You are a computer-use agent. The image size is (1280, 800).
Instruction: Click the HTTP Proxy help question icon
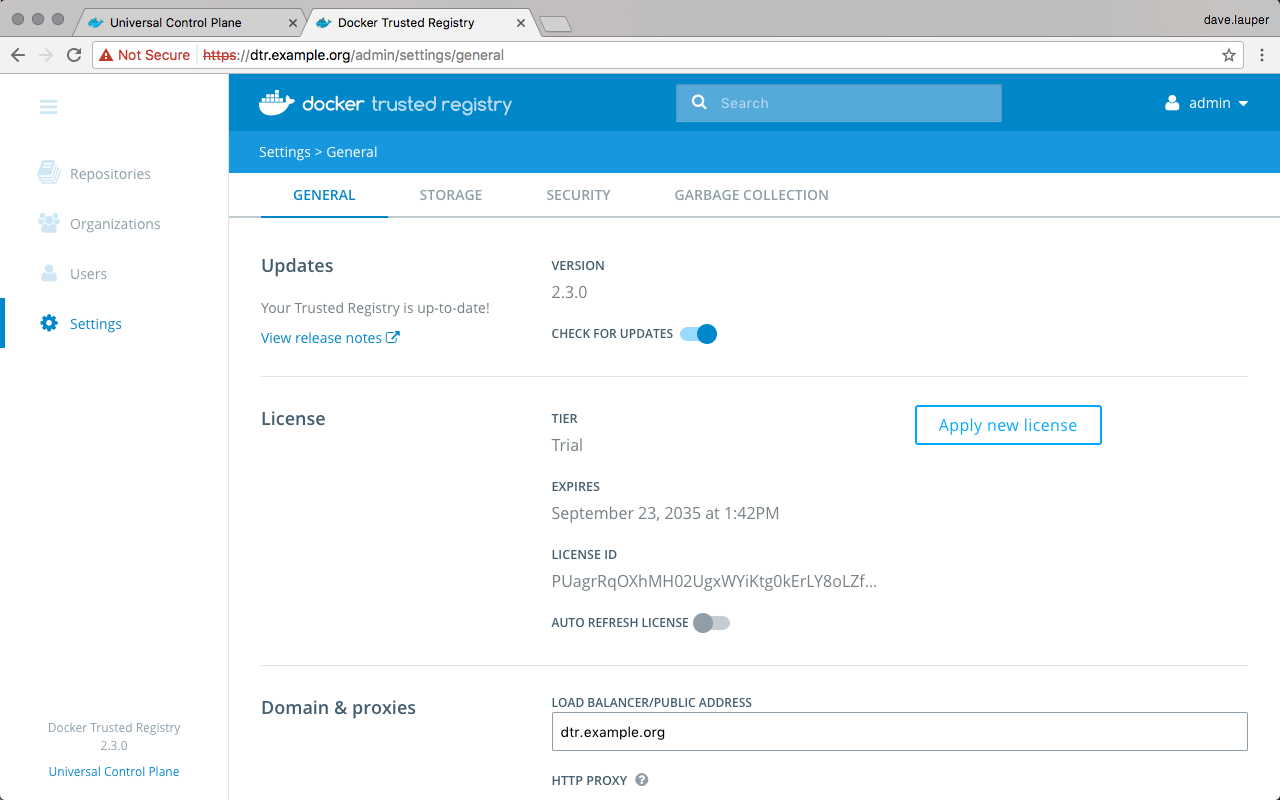(x=642, y=780)
